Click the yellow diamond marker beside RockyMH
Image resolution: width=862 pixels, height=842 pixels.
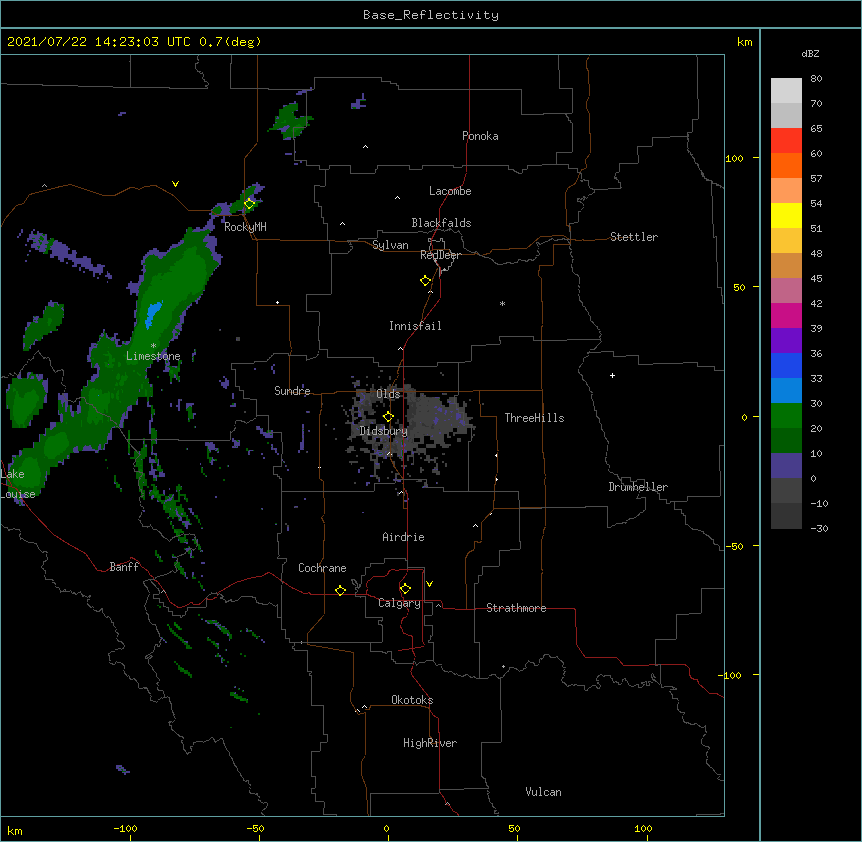pos(249,204)
